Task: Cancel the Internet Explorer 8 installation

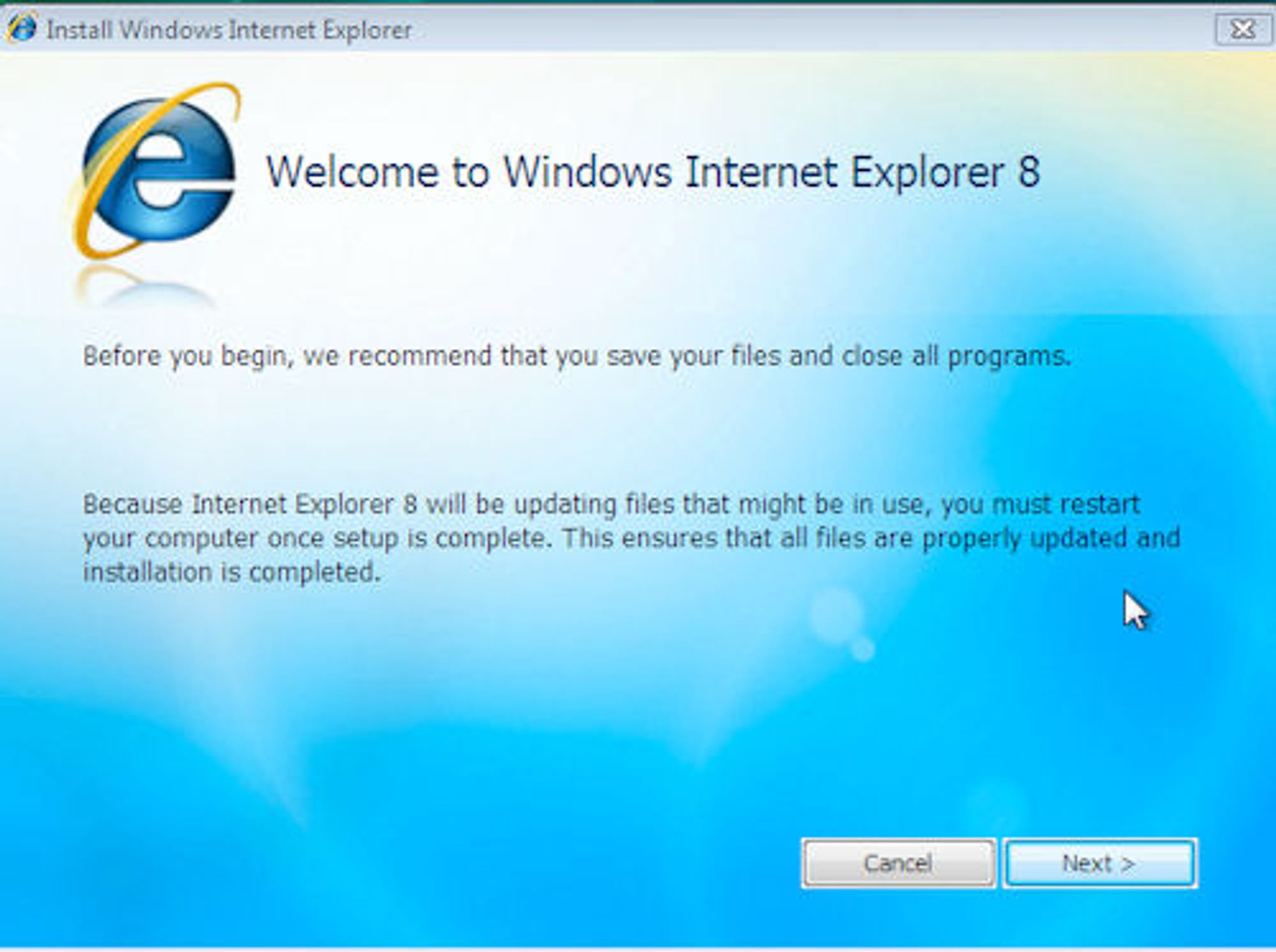Action: click(898, 863)
